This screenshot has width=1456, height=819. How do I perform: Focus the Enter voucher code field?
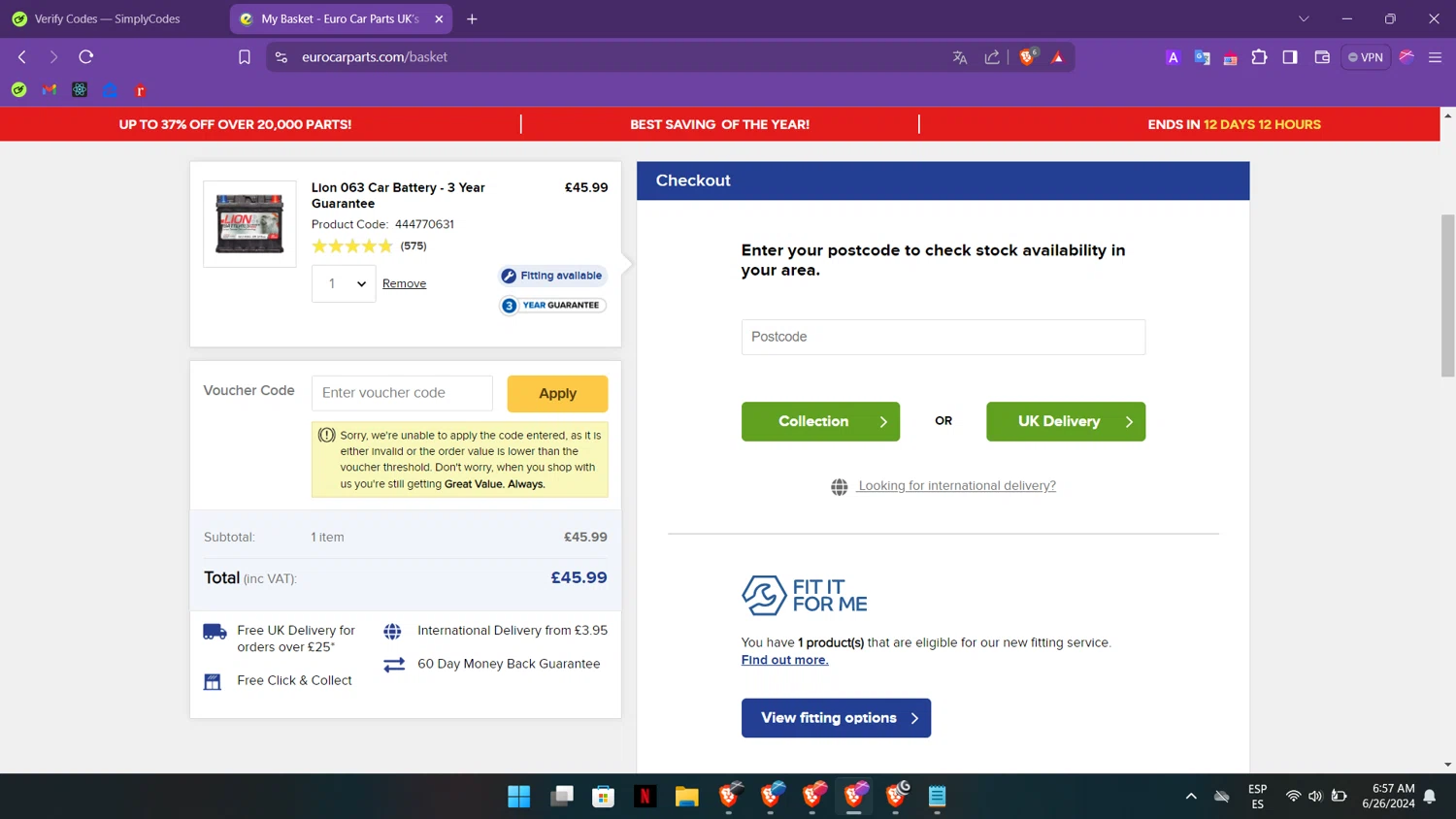402,393
